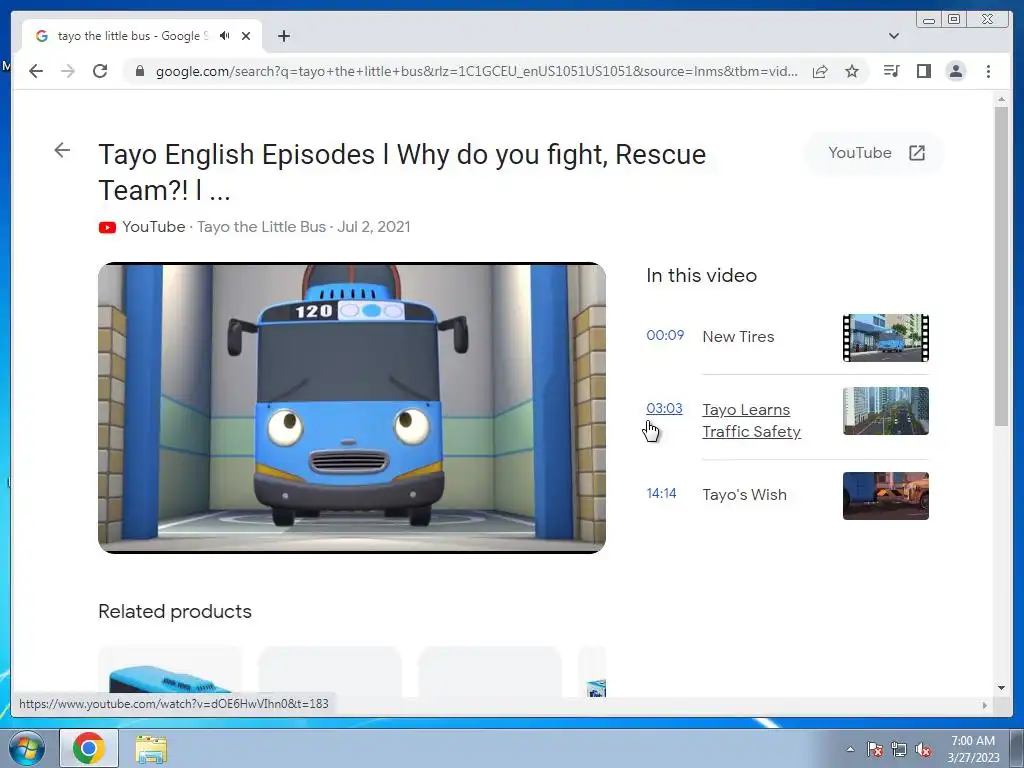Click the browser forward arrow
1024x768 pixels.
point(68,71)
